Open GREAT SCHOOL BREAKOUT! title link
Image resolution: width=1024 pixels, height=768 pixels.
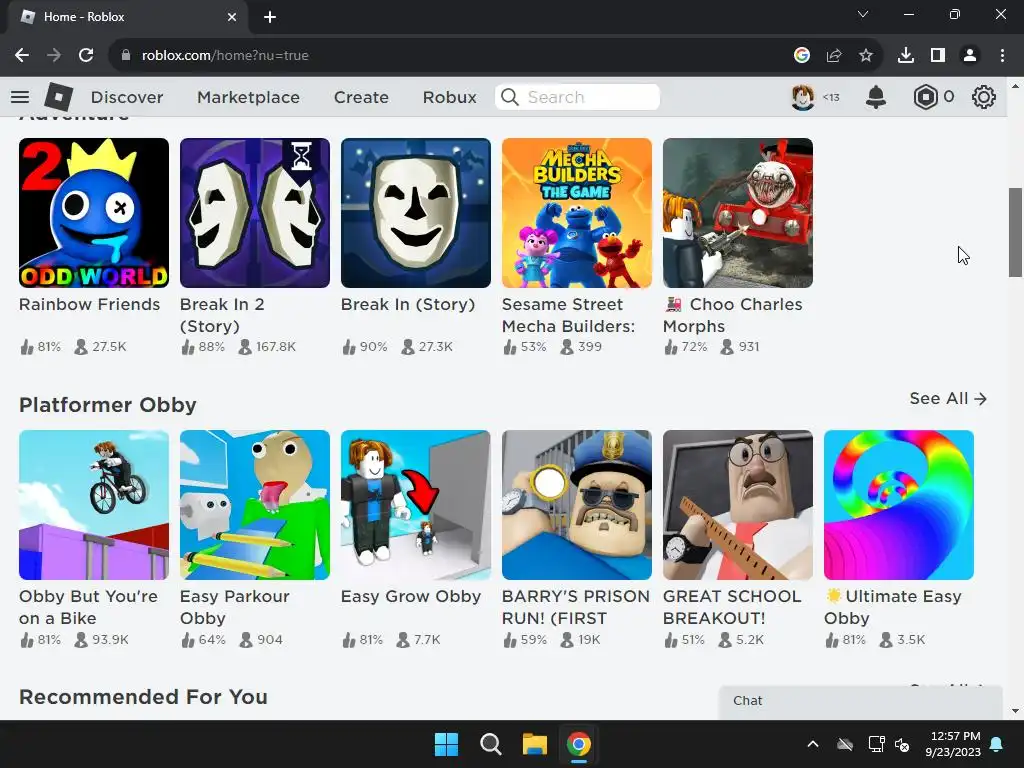[x=731, y=607]
